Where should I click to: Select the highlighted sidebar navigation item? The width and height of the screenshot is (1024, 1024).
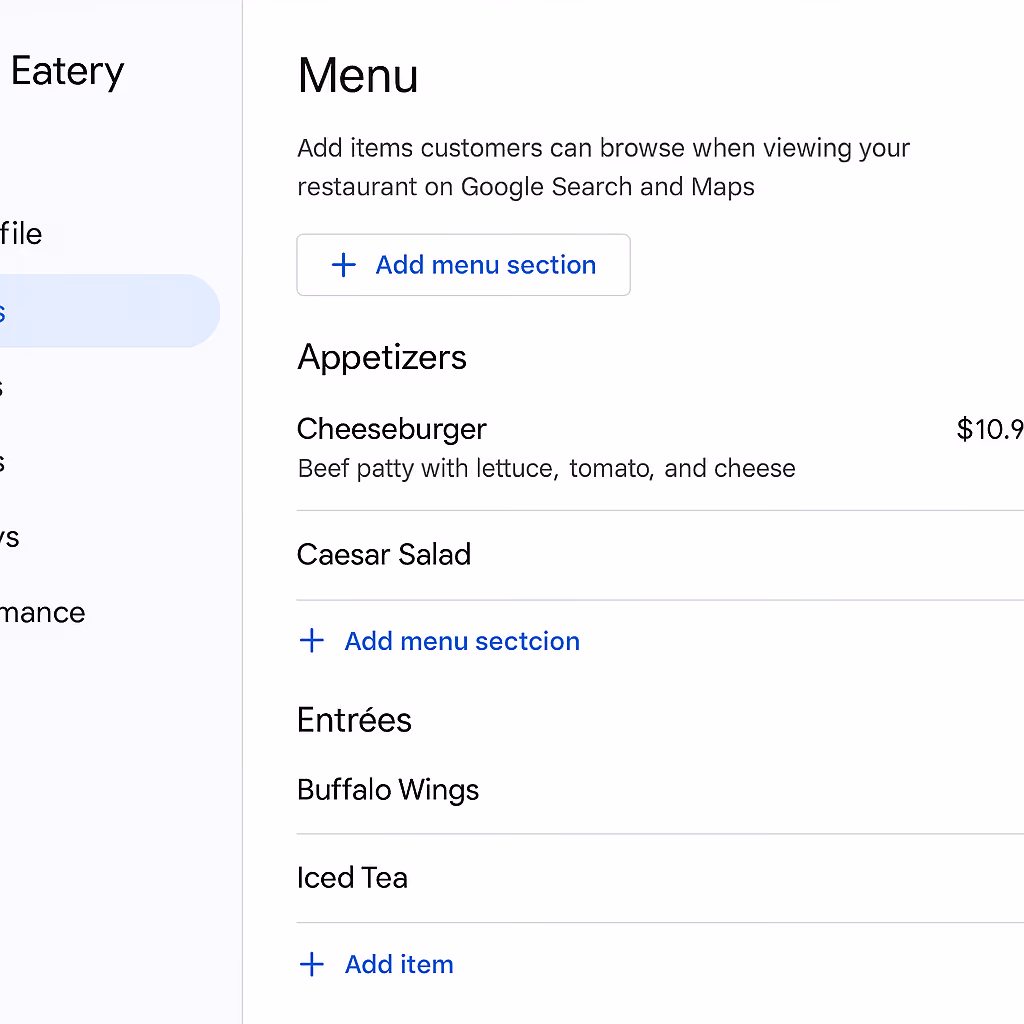tap(110, 311)
